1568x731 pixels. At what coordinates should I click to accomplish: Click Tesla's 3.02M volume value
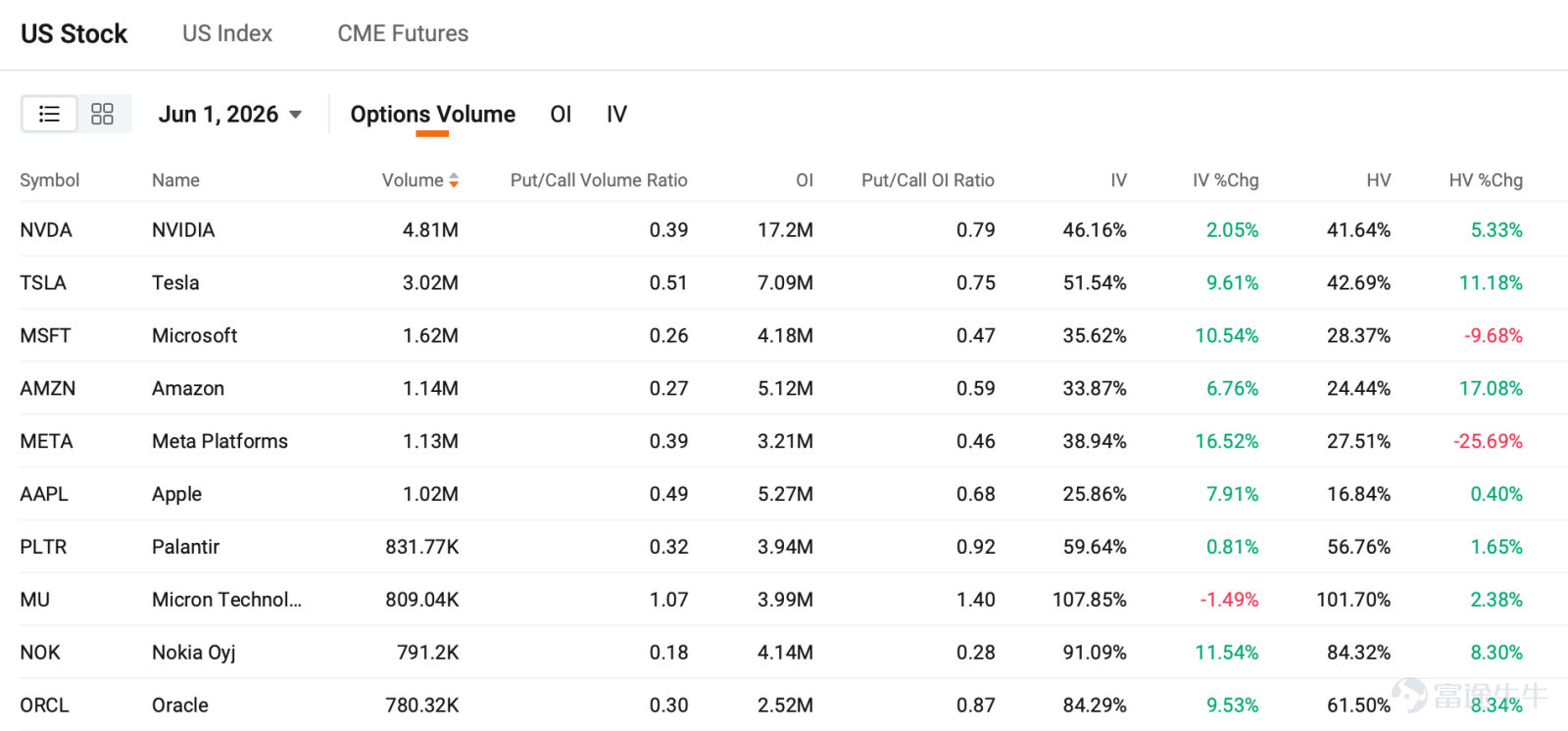[x=430, y=283]
